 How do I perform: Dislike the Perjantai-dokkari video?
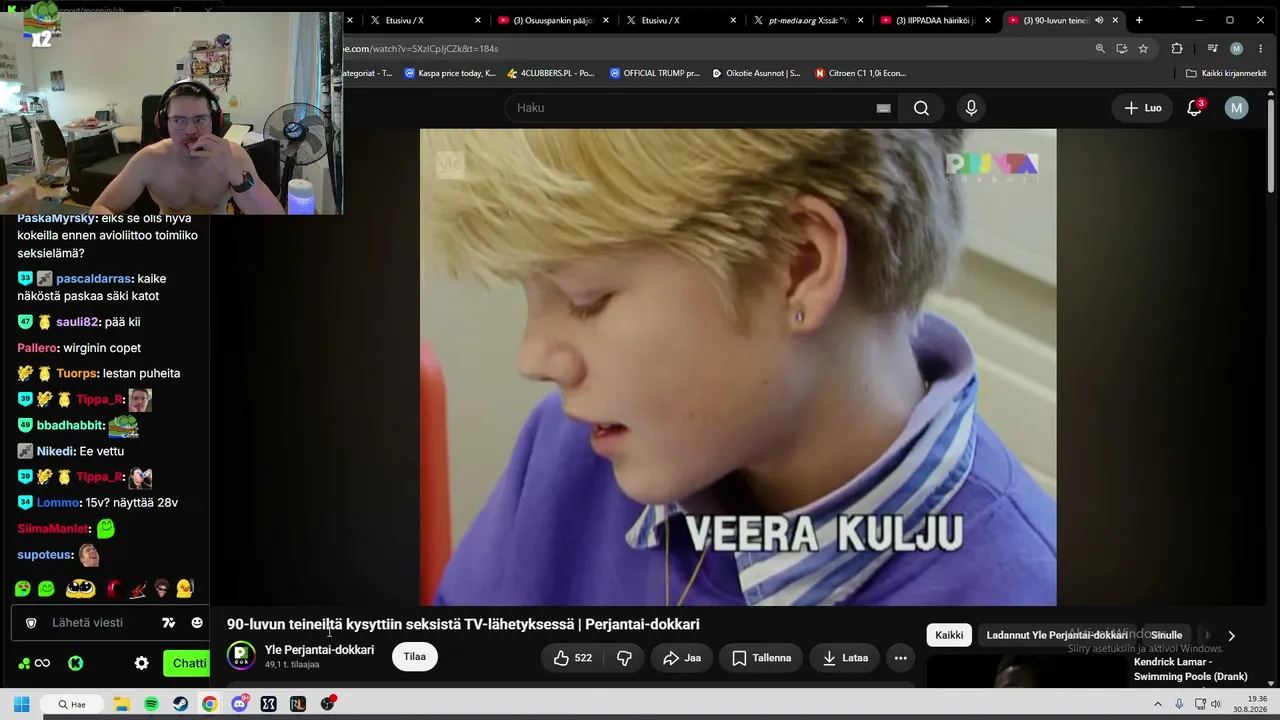pyautogui.click(x=624, y=658)
